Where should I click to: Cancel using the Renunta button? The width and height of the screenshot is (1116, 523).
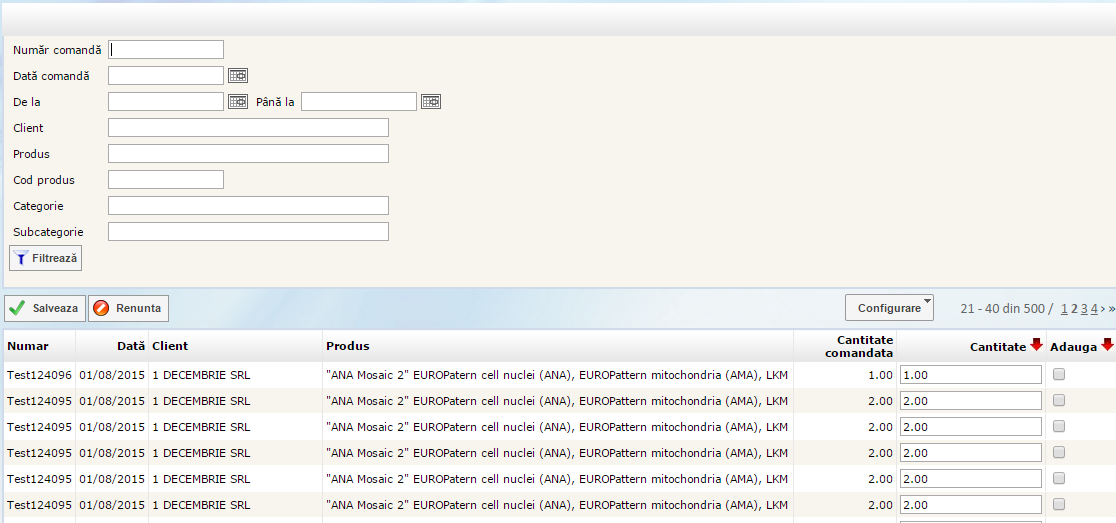click(128, 308)
